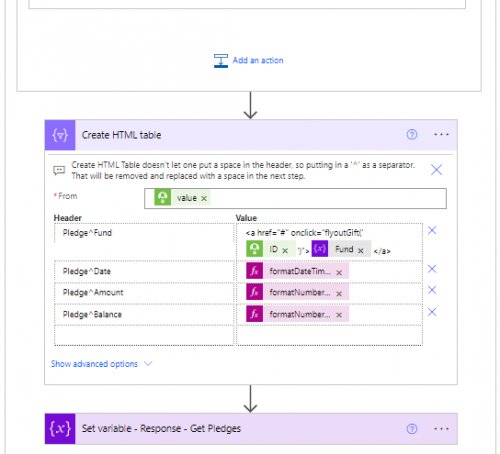This screenshot has width=500, height=454.
Task: Delete the Pledge^Balance row
Action: pos(432,312)
